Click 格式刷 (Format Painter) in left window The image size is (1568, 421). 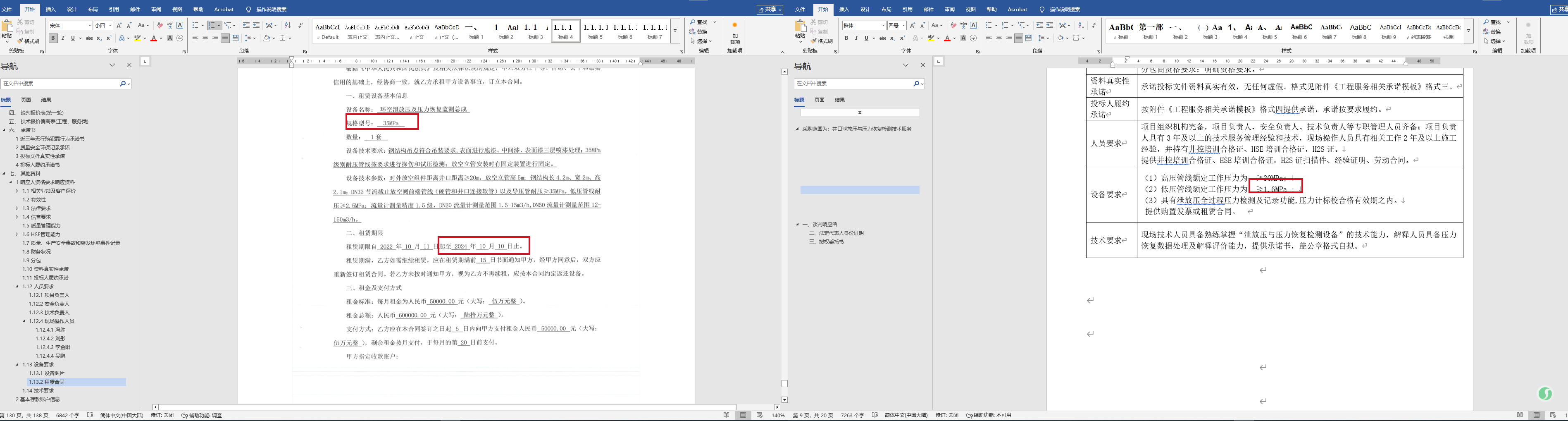pyautogui.click(x=28, y=41)
